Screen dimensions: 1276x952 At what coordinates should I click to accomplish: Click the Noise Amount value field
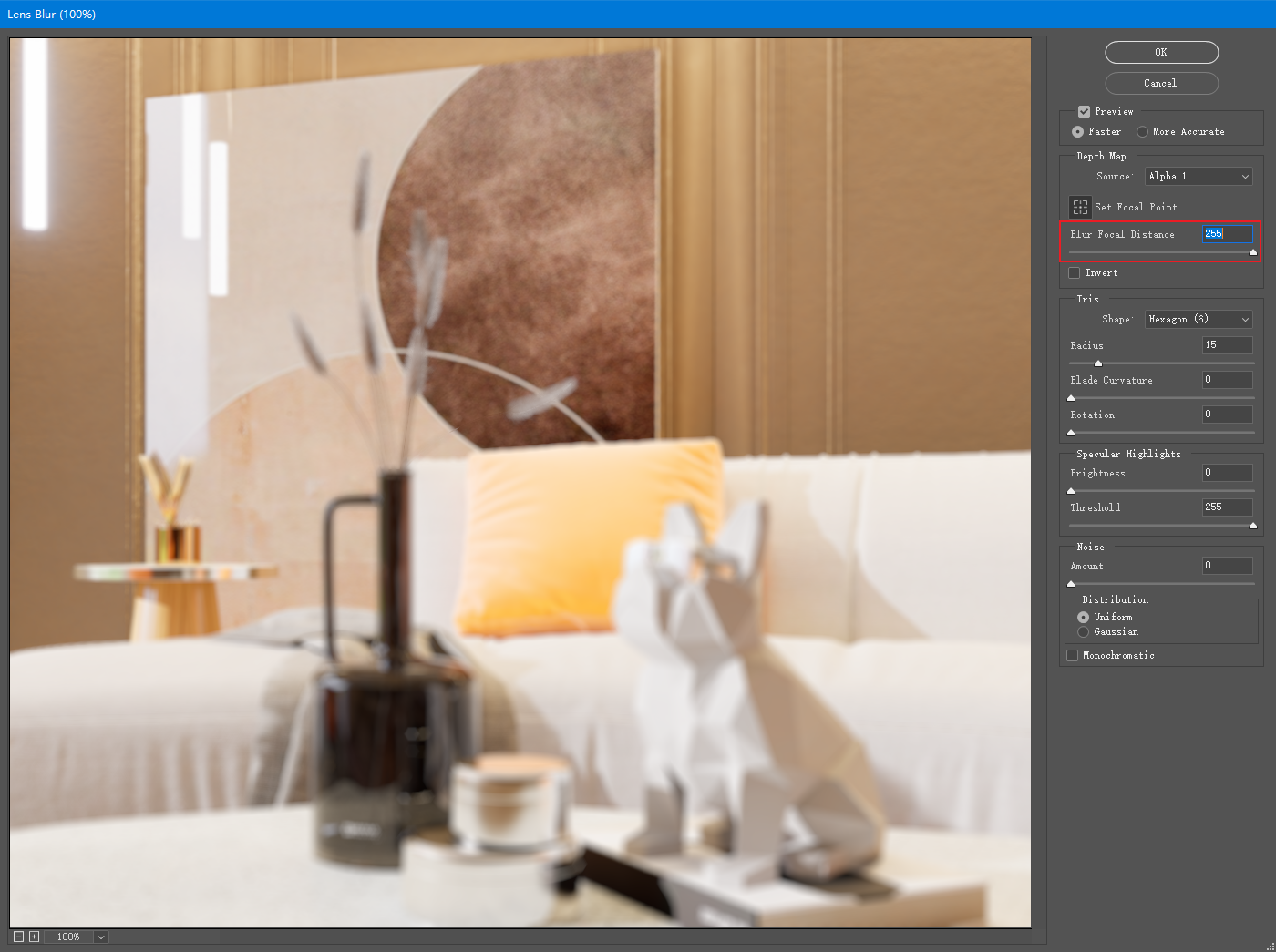point(1227,565)
